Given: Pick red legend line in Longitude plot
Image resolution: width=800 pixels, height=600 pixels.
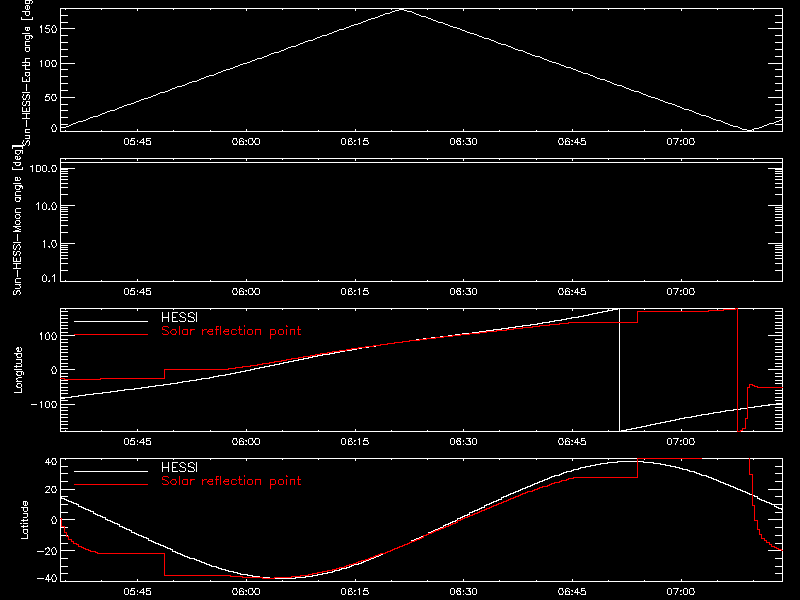Looking at the screenshot, I should click(111, 335).
